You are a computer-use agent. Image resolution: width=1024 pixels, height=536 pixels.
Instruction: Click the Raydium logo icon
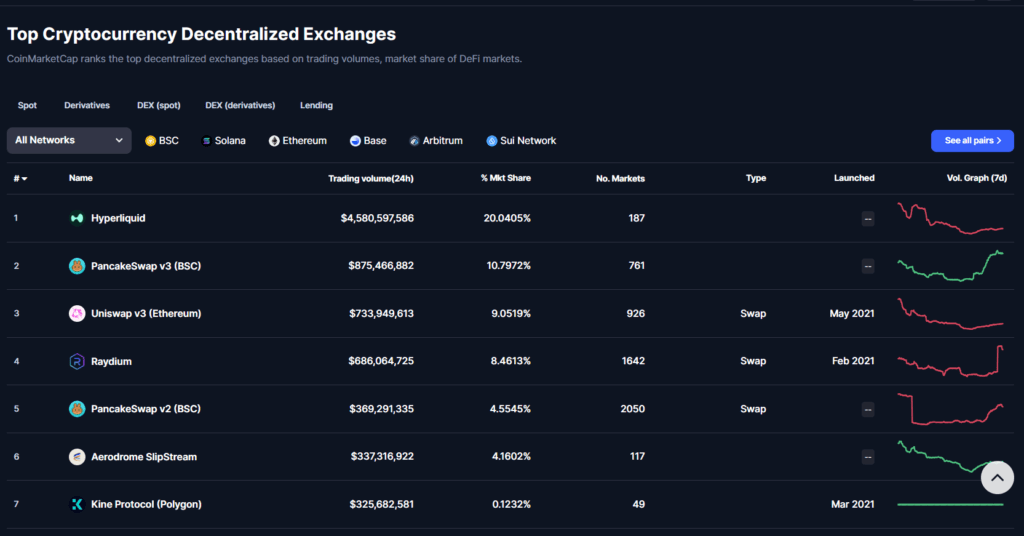[77, 361]
